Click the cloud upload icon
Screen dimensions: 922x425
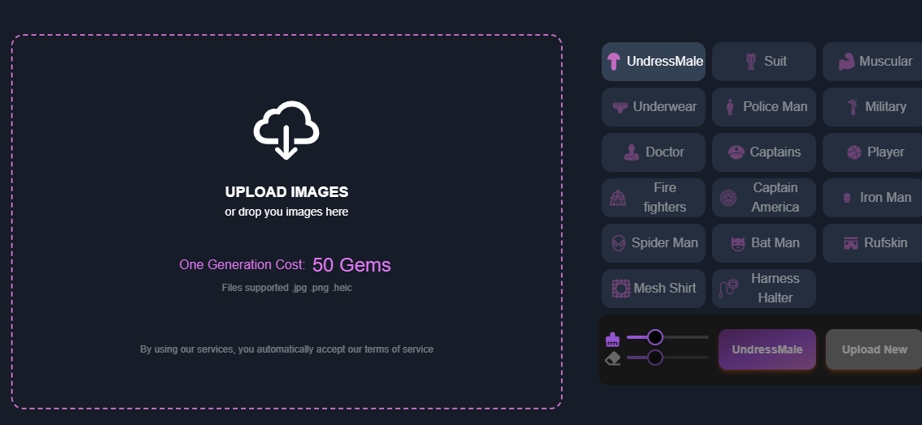tap(286, 130)
